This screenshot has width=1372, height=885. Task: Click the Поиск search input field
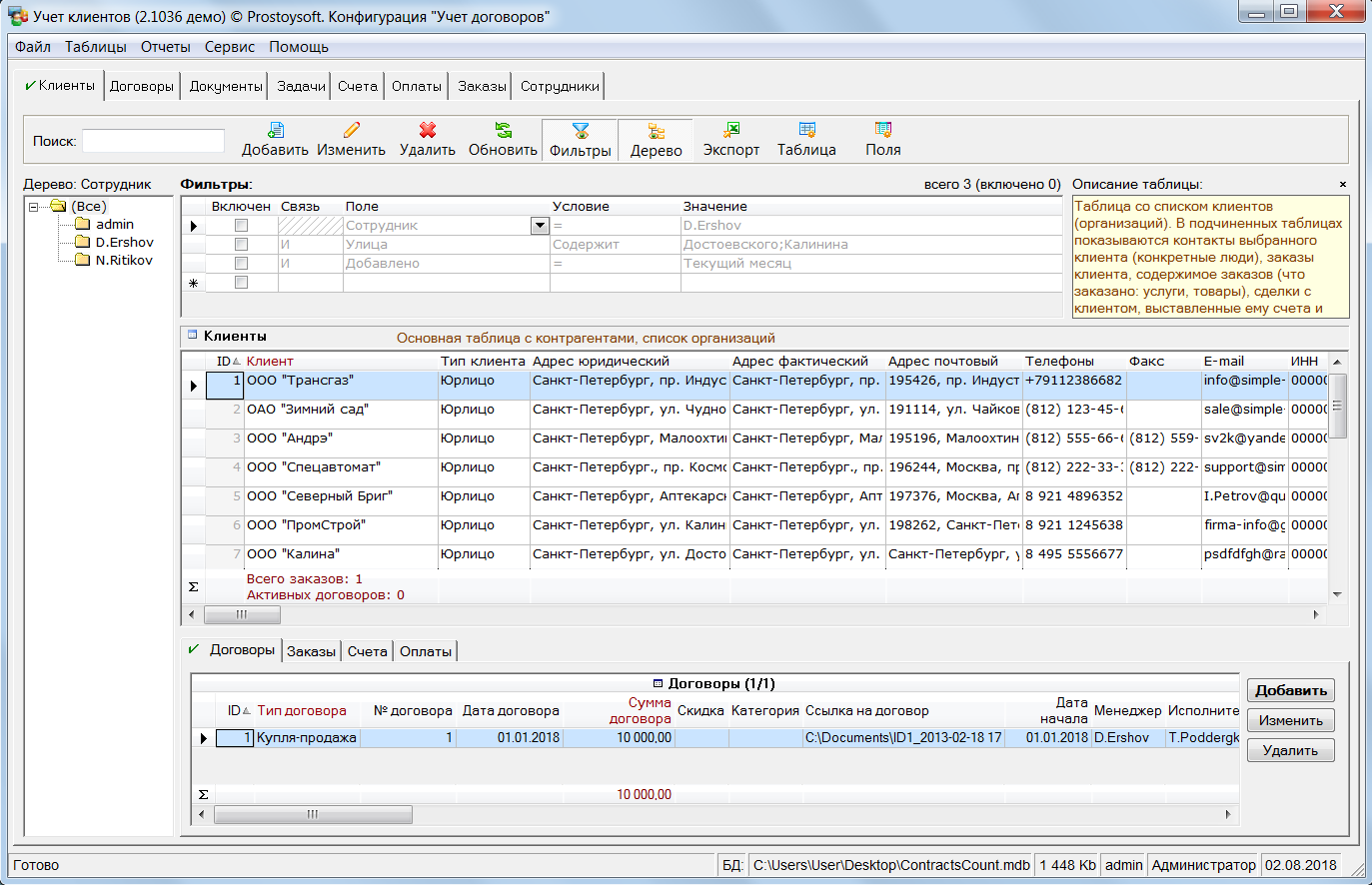153,141
